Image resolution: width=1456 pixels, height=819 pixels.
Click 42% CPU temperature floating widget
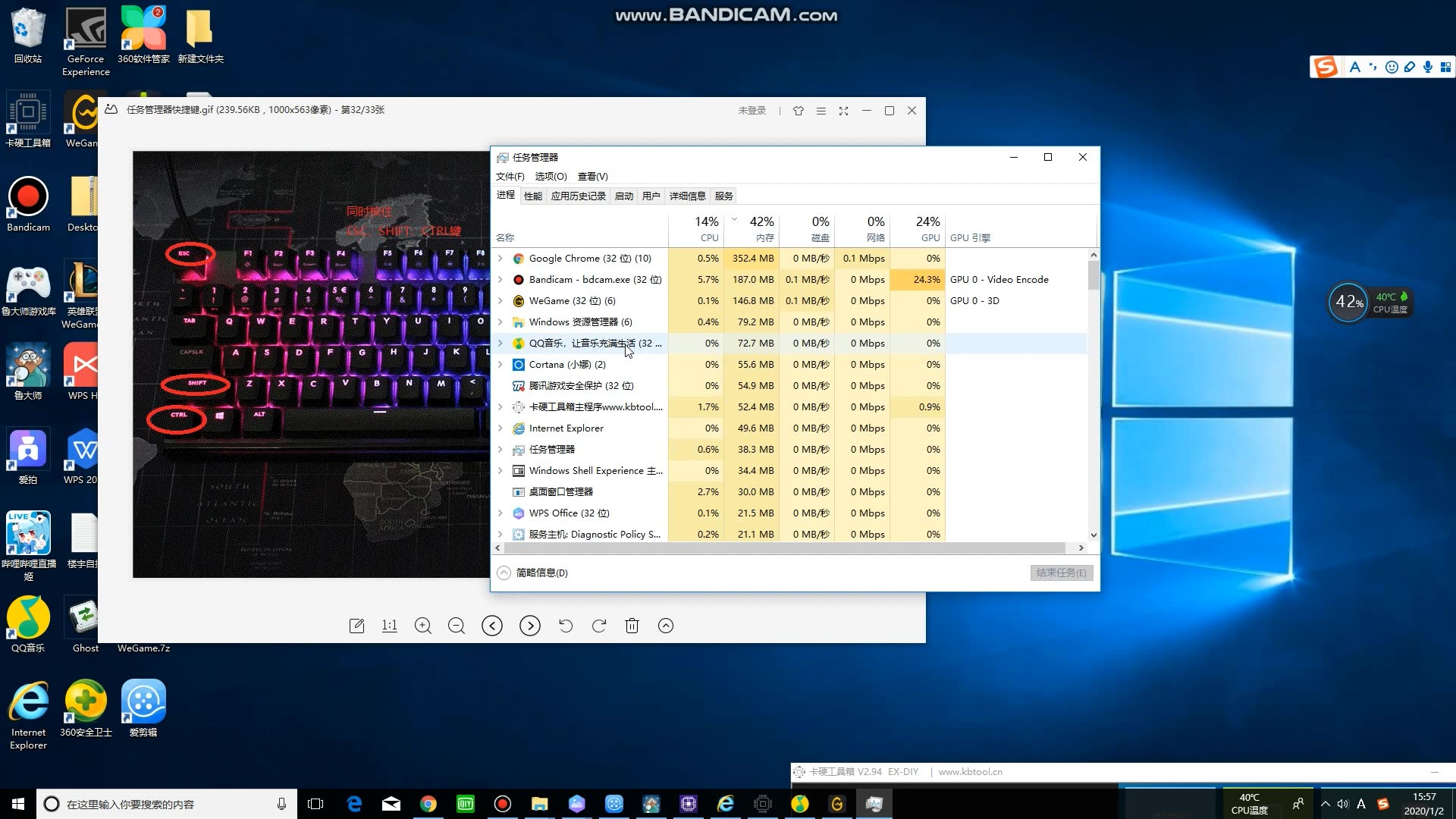[x=1370, y=303]
